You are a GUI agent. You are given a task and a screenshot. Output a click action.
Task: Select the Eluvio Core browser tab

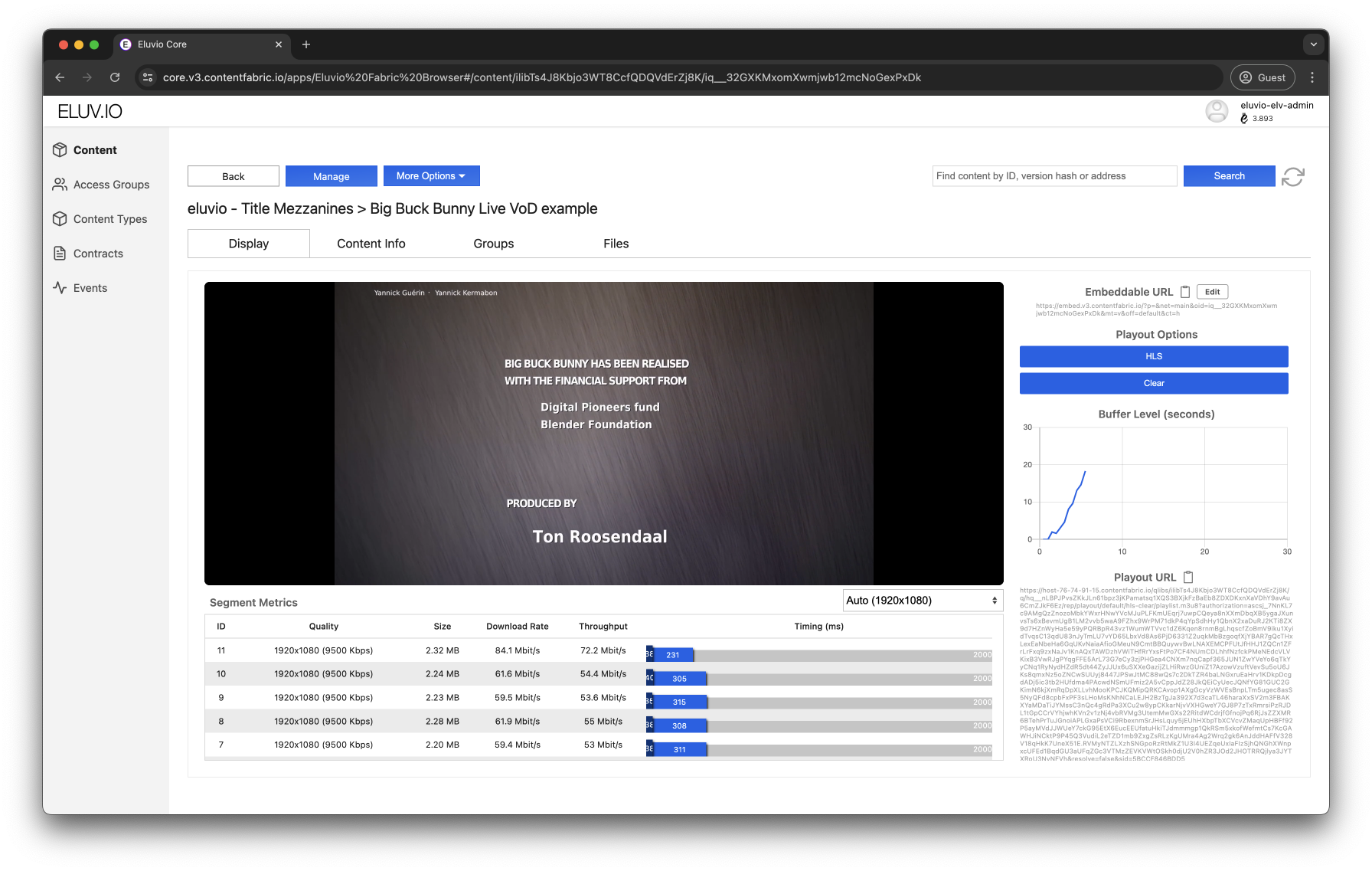click(x=202, y=44)
